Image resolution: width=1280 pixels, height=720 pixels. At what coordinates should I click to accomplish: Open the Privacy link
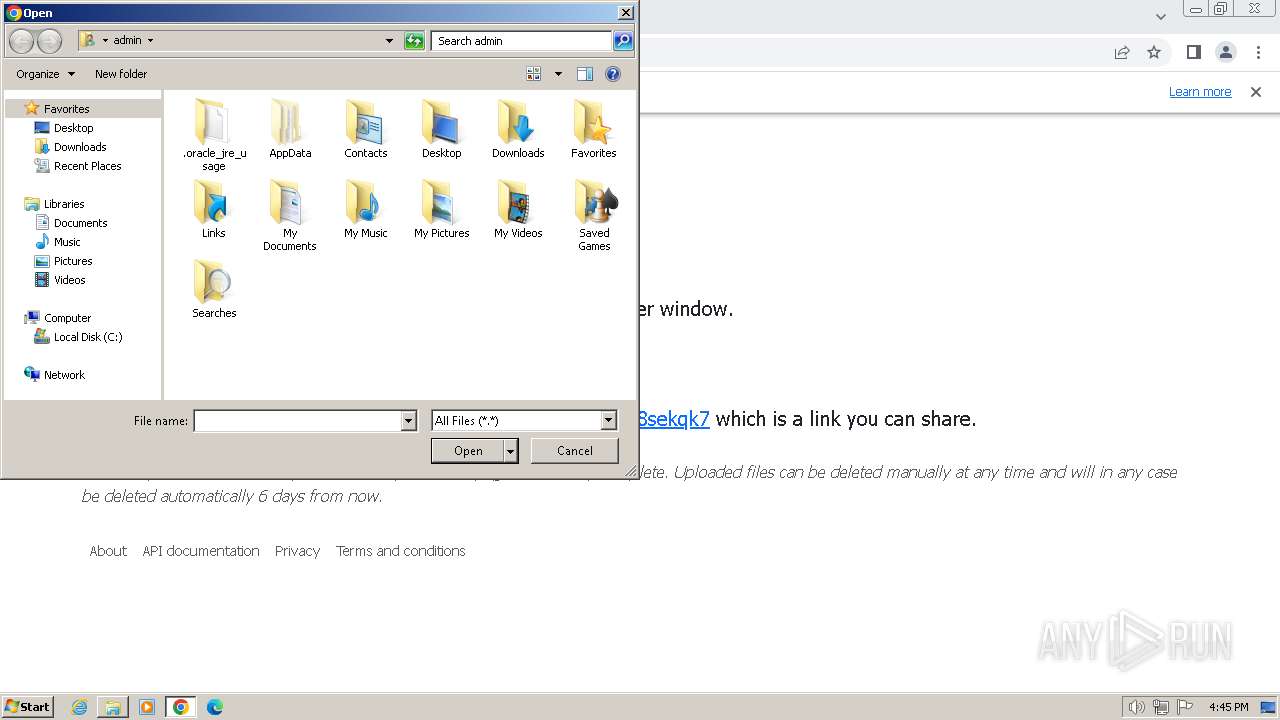pos(297,551)
